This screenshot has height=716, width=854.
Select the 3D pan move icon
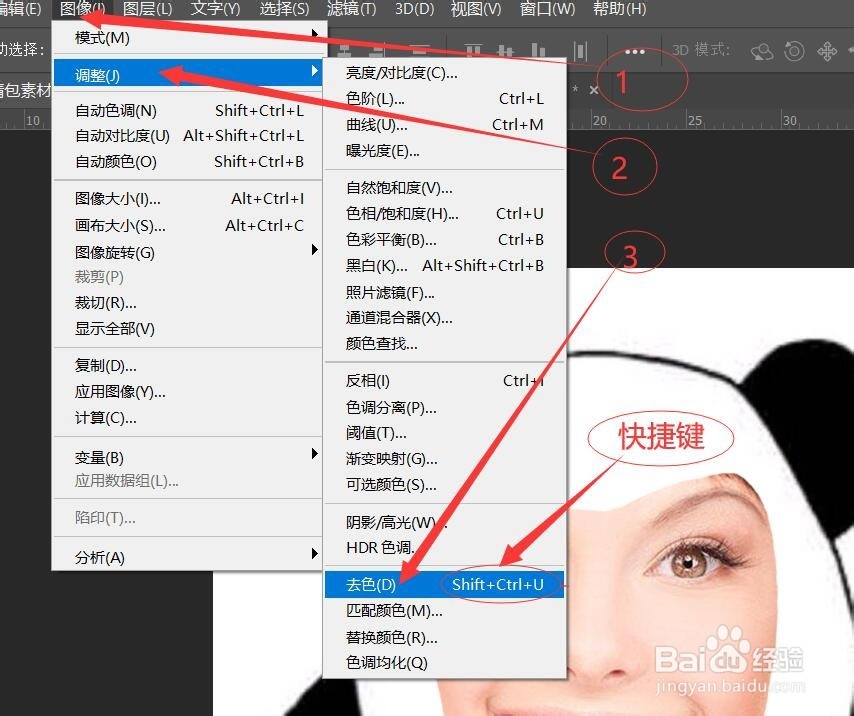click(827, 52)
